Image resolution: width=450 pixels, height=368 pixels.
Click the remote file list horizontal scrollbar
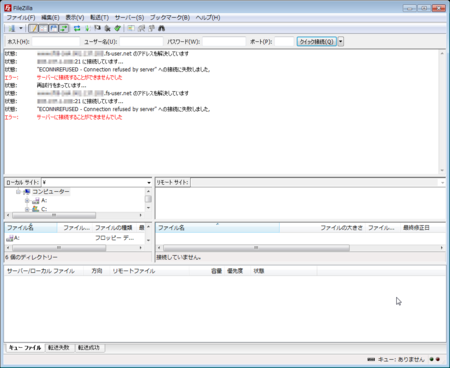click(256, 248)
